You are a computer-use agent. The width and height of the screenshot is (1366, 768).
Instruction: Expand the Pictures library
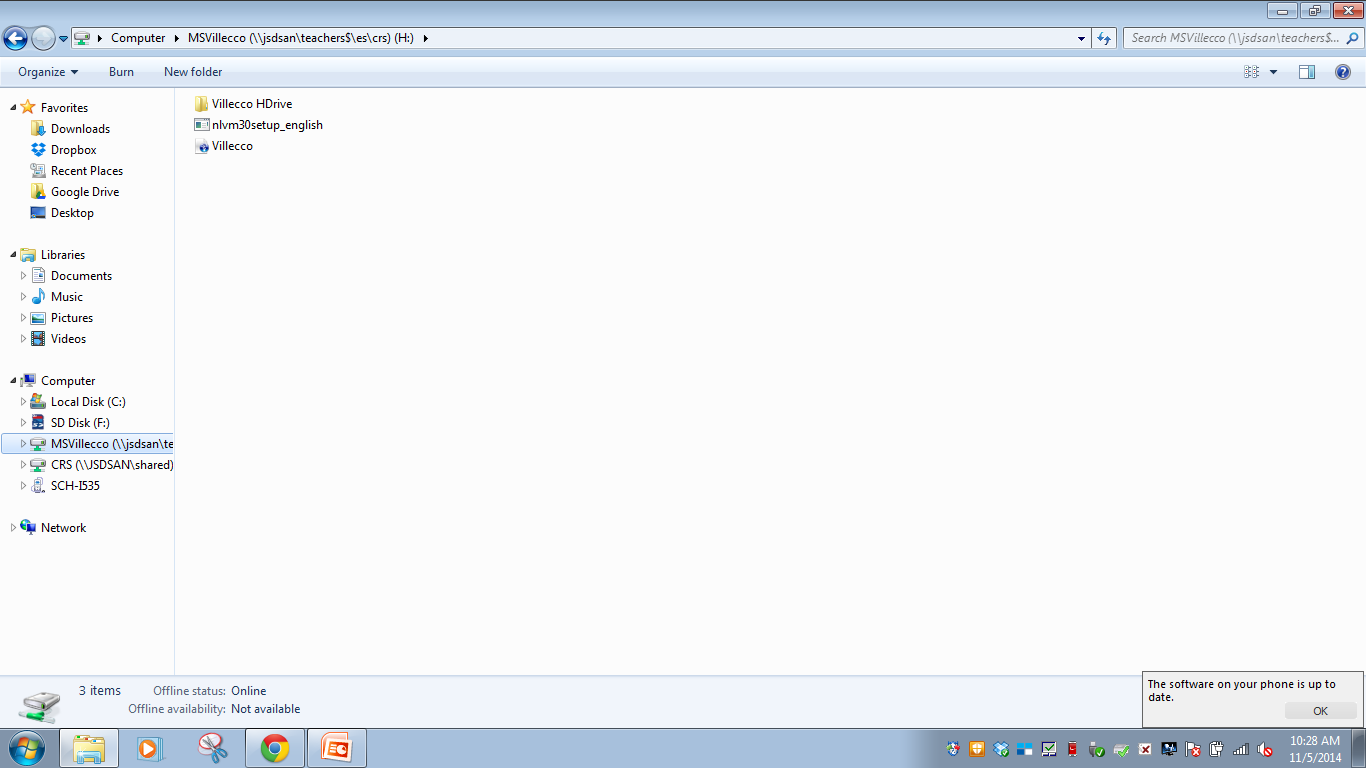[x=24, y=318]
